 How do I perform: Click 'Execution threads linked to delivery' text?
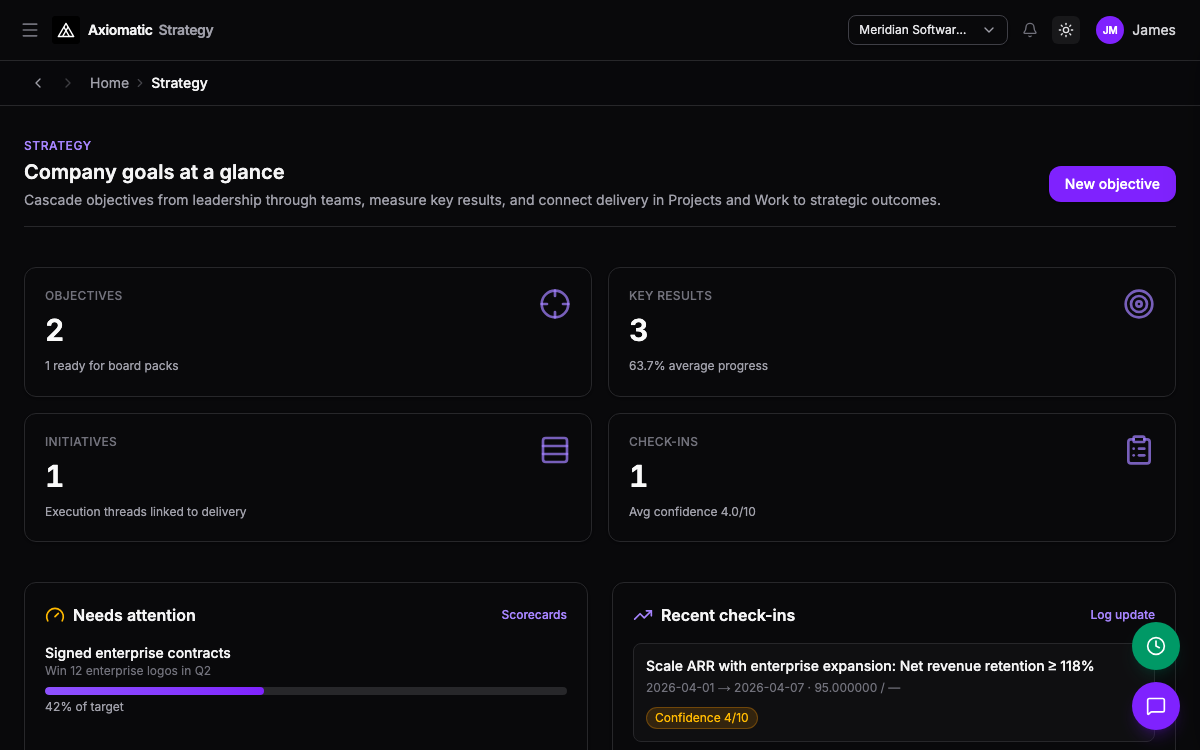pos(145,512)
